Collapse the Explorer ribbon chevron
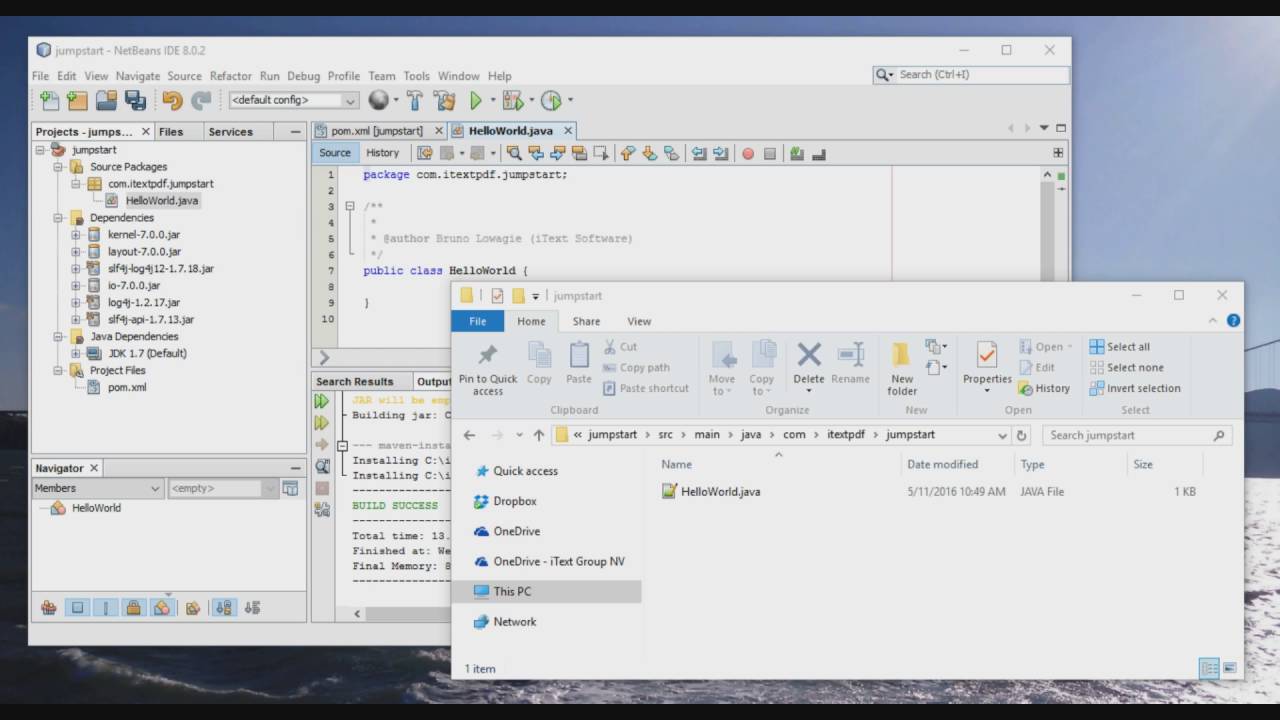 1213,321
